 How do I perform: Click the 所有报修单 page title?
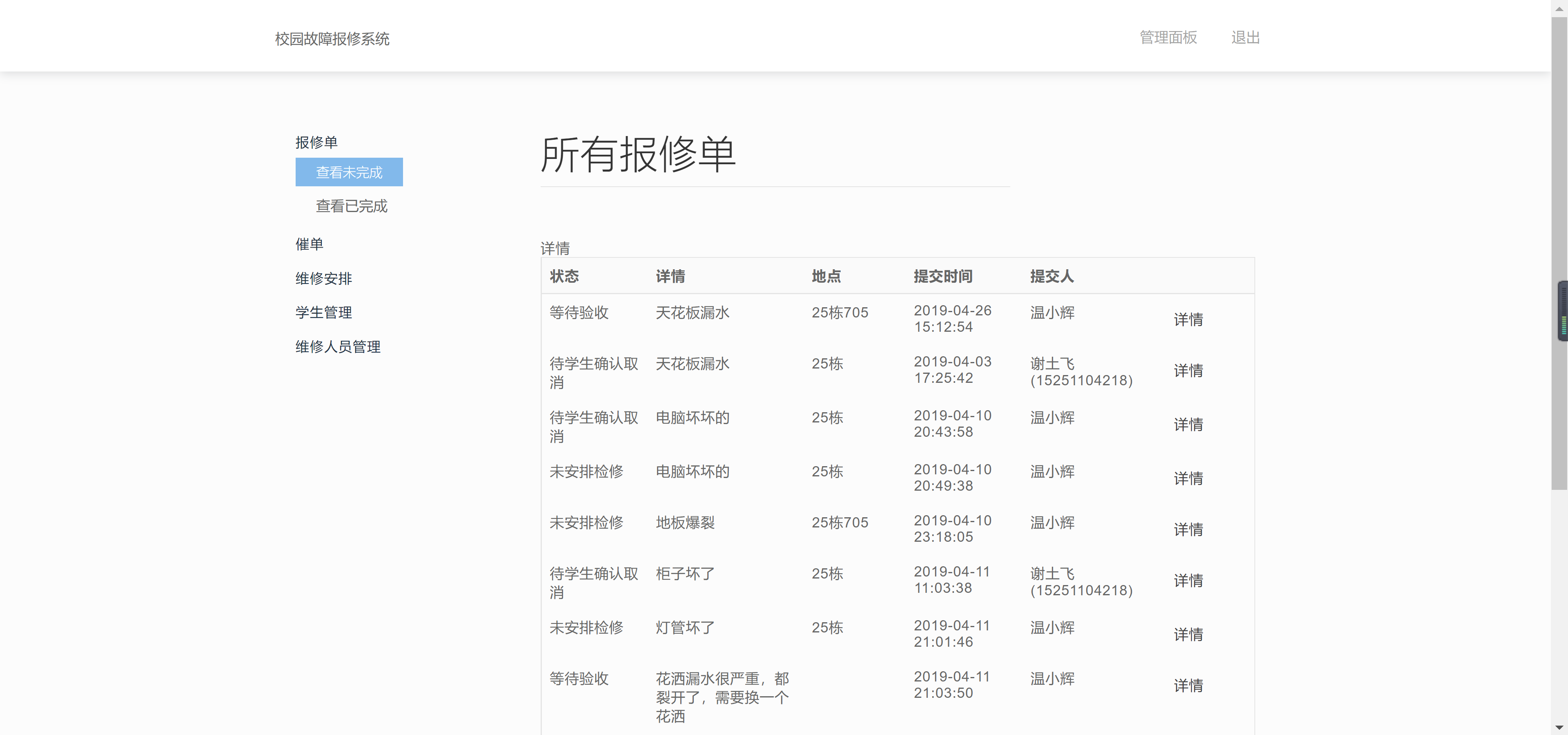638,155
